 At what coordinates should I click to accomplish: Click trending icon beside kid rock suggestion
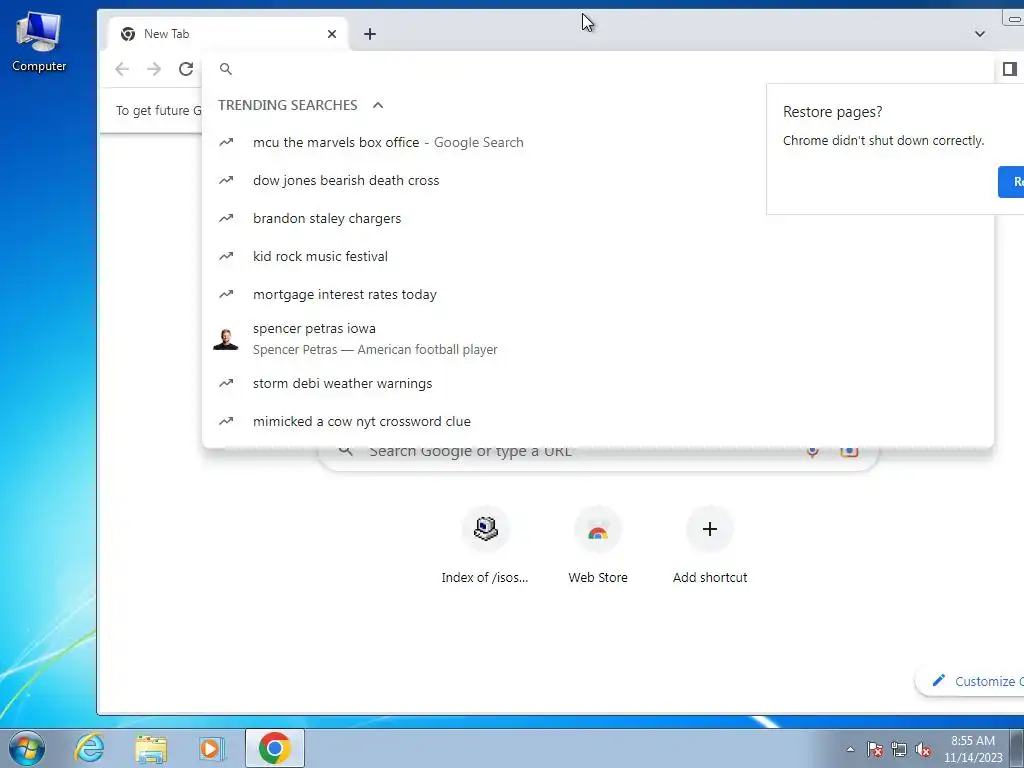tap(226, 256)
